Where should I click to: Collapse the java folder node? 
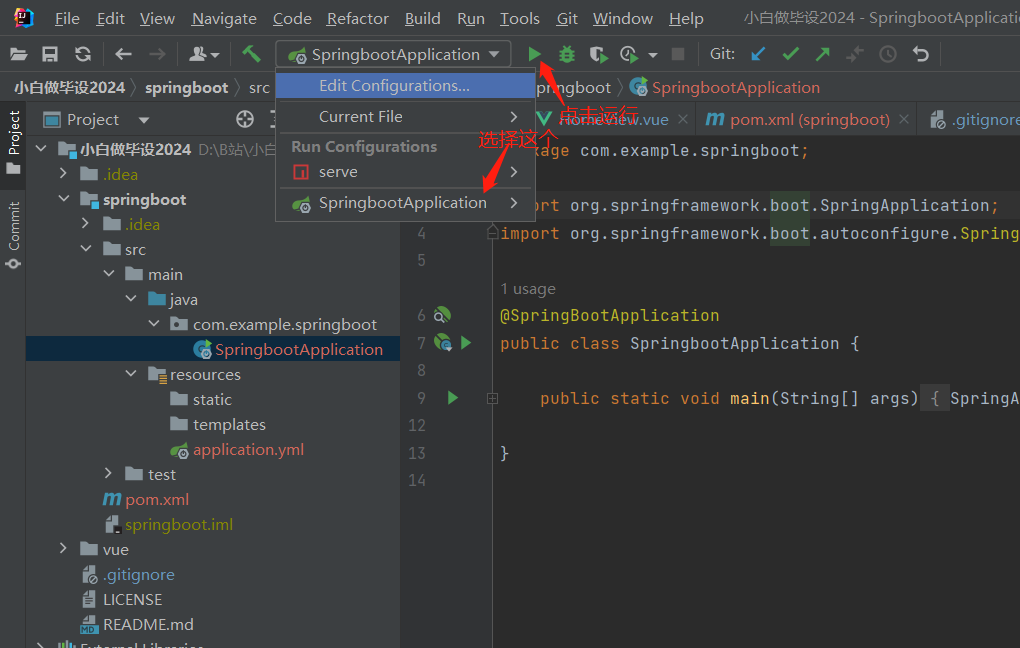pyautogui.click(x=131, y=299)
